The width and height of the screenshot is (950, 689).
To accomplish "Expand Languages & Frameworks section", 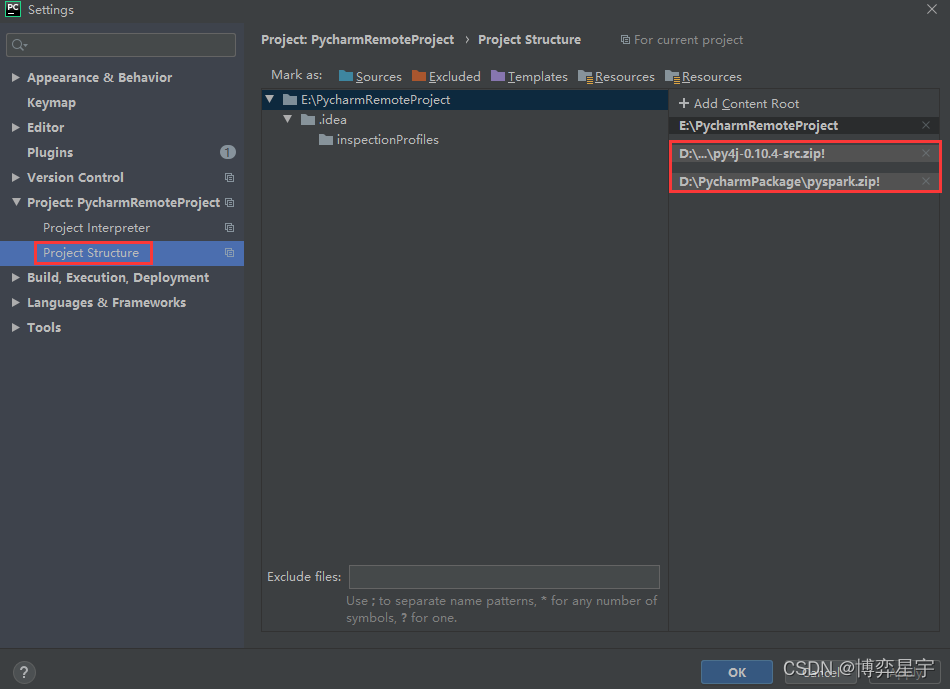I will pos(16,302).
